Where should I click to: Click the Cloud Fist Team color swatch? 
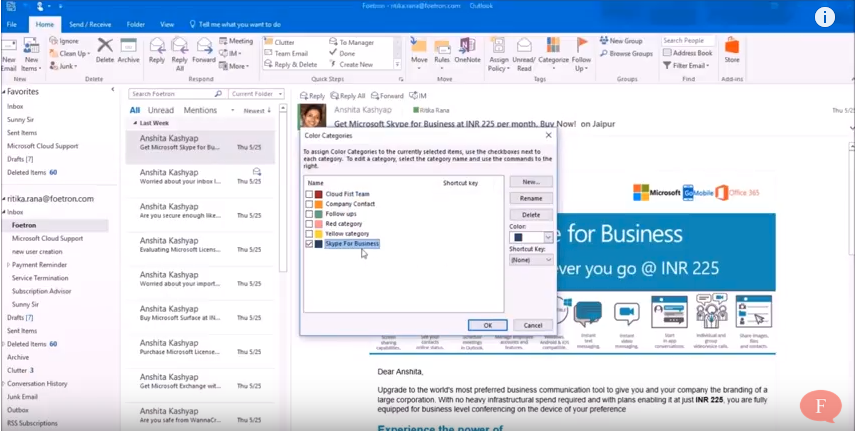click(x=319, y=194)
